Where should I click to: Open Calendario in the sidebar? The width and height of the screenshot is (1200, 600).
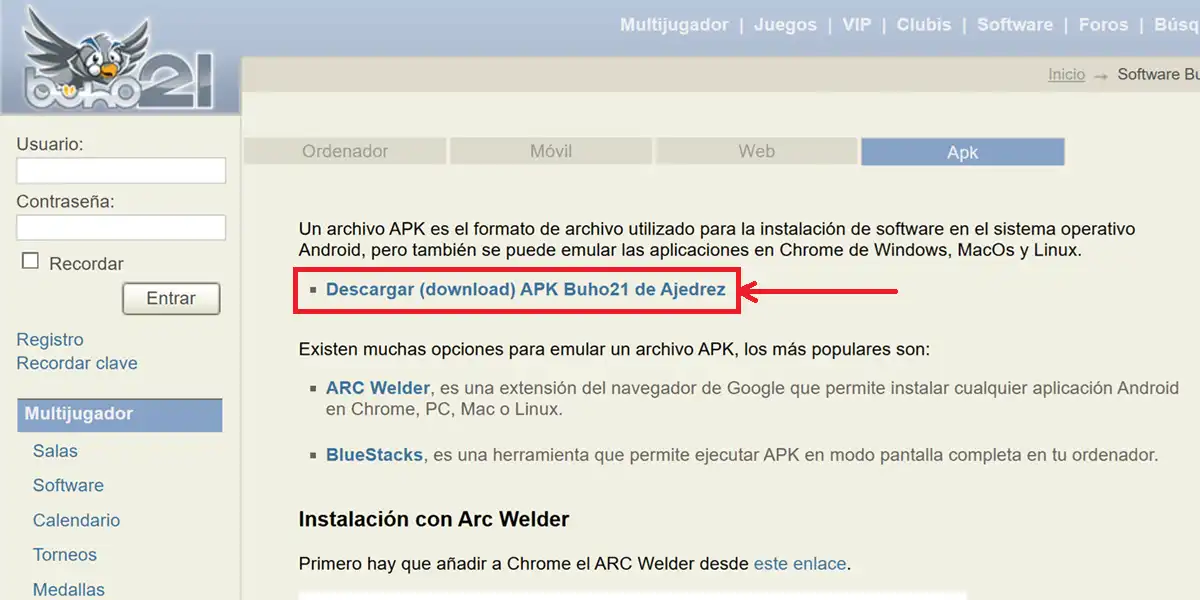[76, 520]
